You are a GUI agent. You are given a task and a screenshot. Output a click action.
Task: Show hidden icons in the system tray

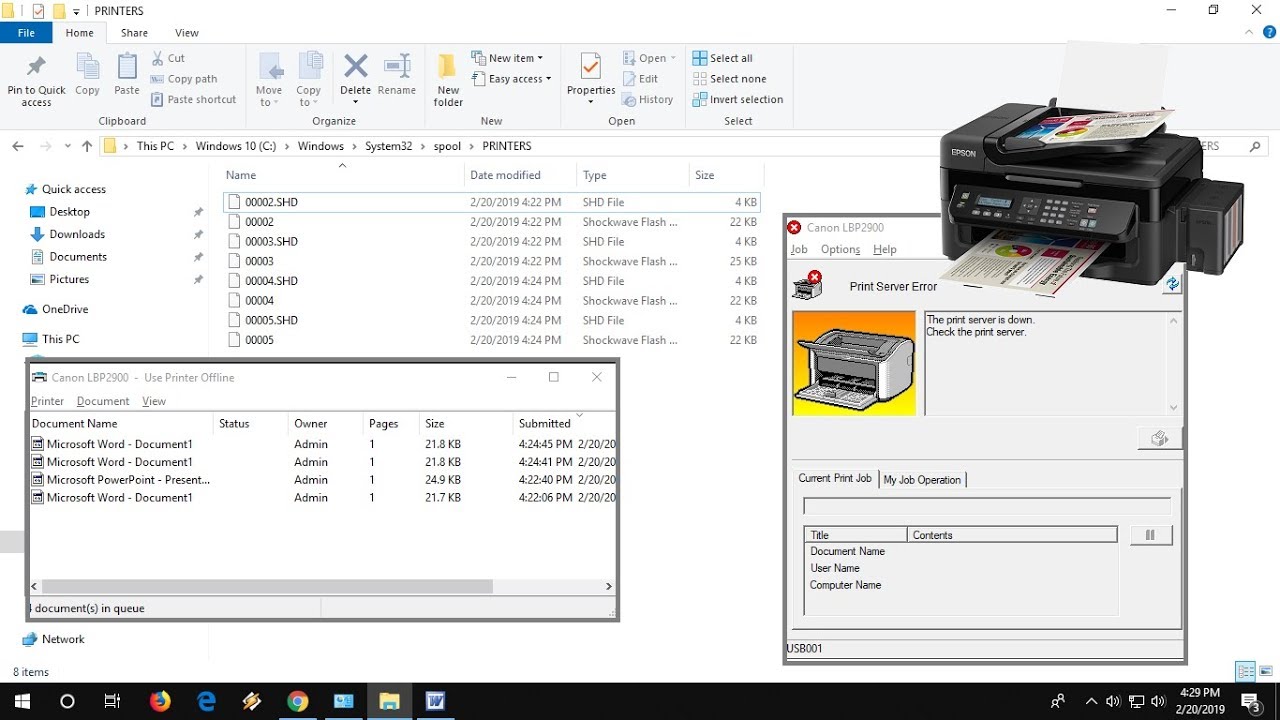[x=1091, y=701]
